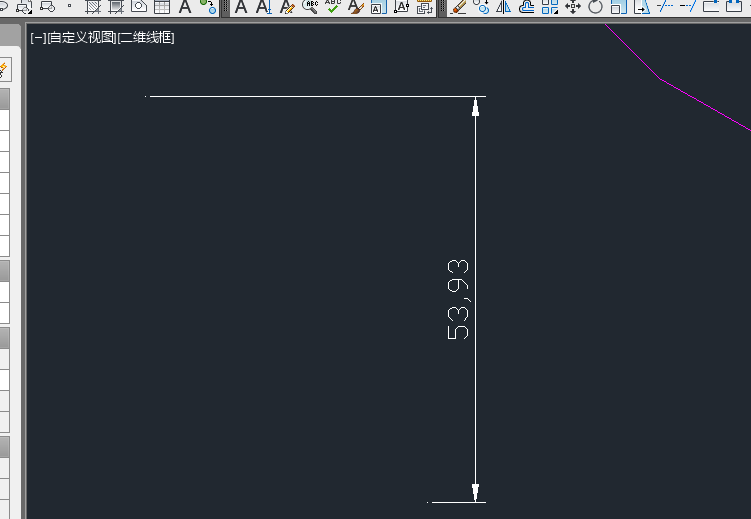Screen dimensions: 751x519
Task: Select the Region tool
Action: point(139,6)
